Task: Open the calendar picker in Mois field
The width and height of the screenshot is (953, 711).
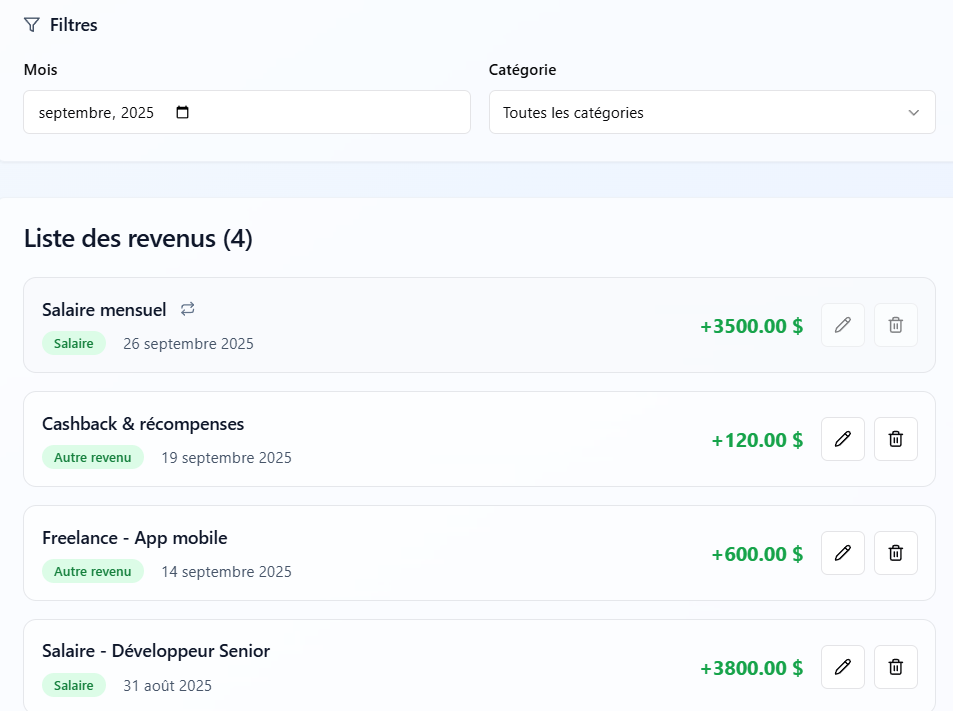Action: click(182, 113)
